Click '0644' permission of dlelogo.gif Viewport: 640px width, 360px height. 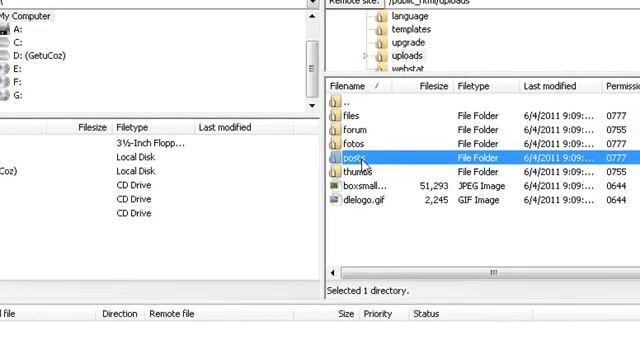pyautogui.click(x=616, y=200)
